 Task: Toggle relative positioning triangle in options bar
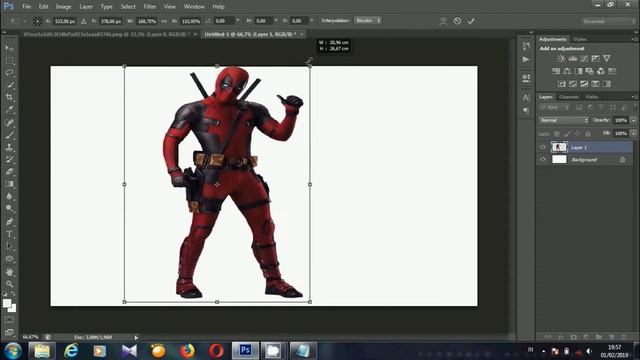click(x=84, y=21)
